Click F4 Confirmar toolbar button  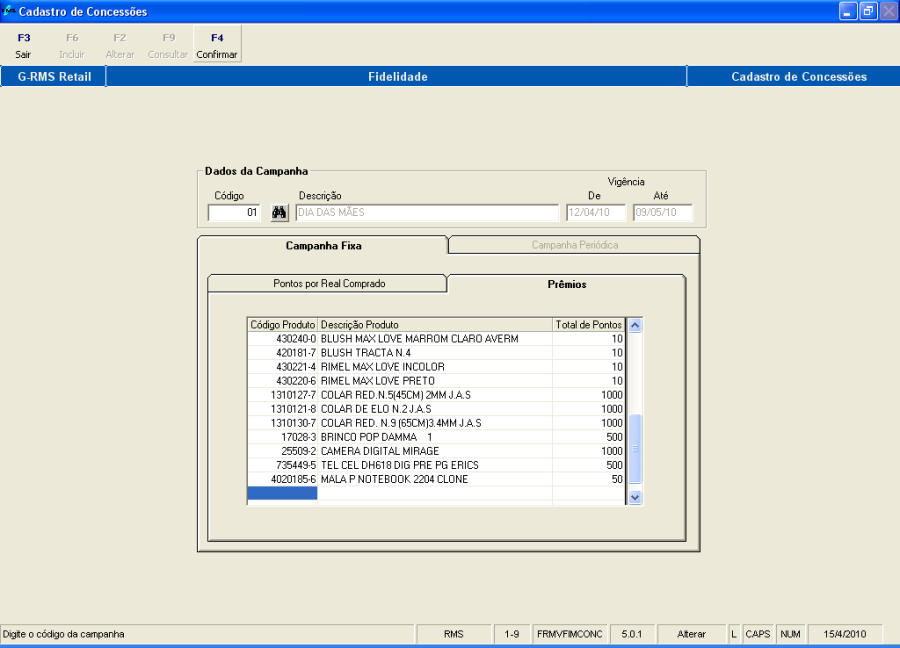[x=217, y=45]
